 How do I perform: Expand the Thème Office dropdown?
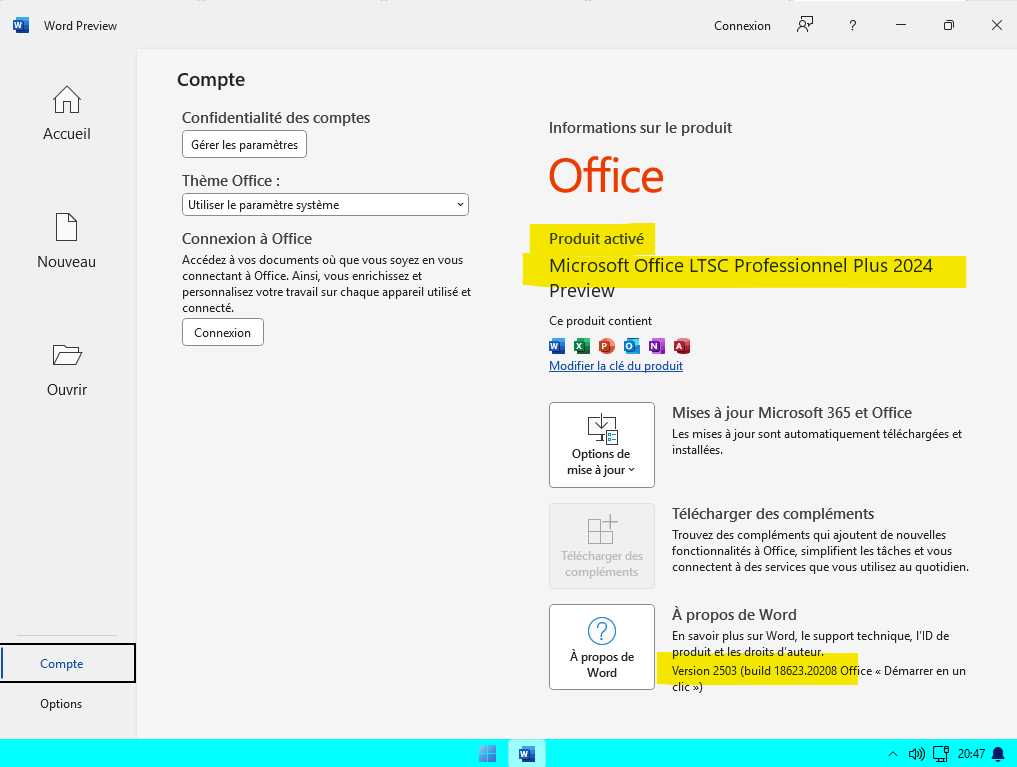(325, 205)
